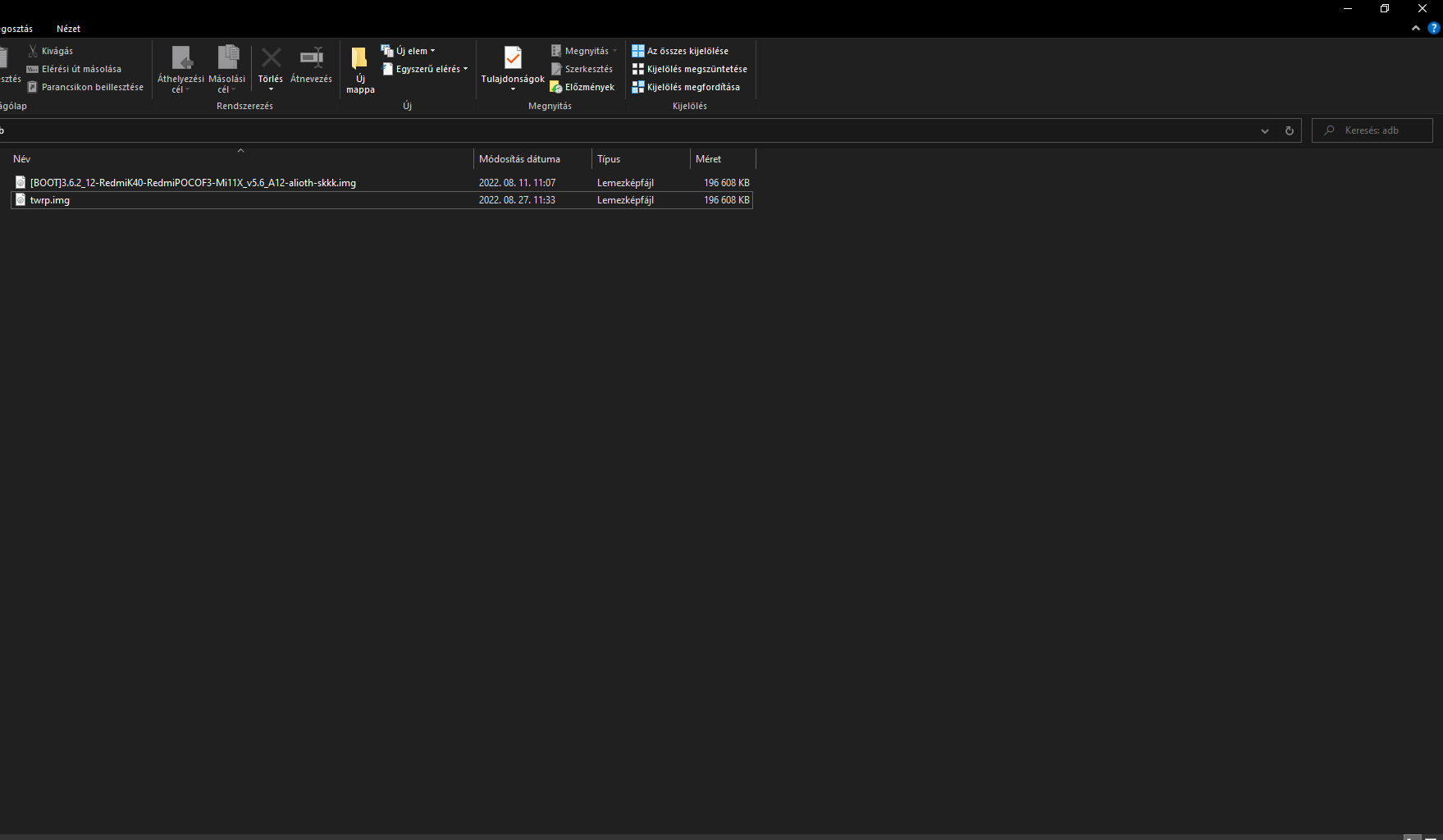The width and height of the screenshot is (1443, 840).
Task: Select the twrp.img file
Action: point(50,200)
